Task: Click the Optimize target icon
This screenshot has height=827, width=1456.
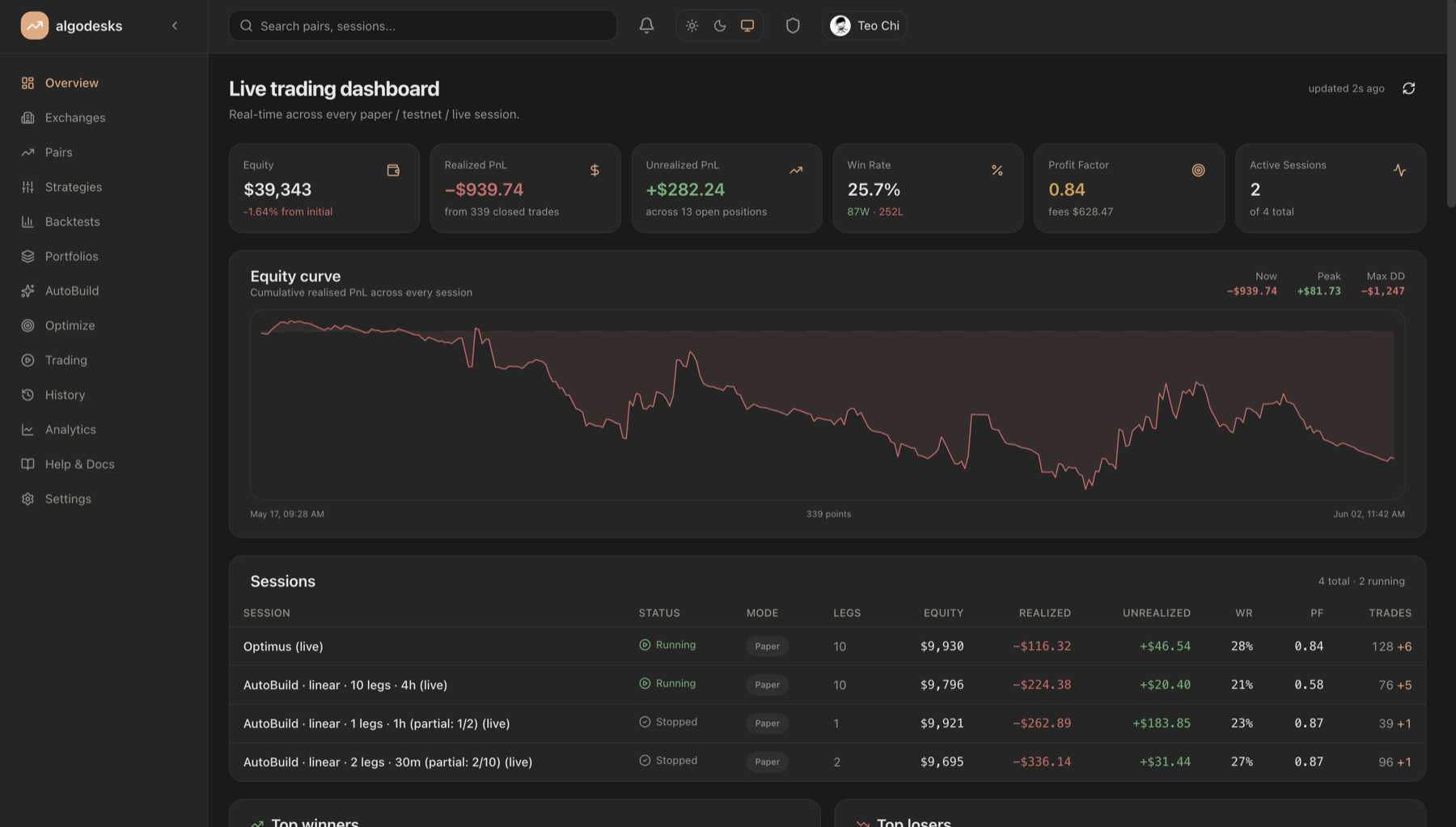Action: (28, 325)
